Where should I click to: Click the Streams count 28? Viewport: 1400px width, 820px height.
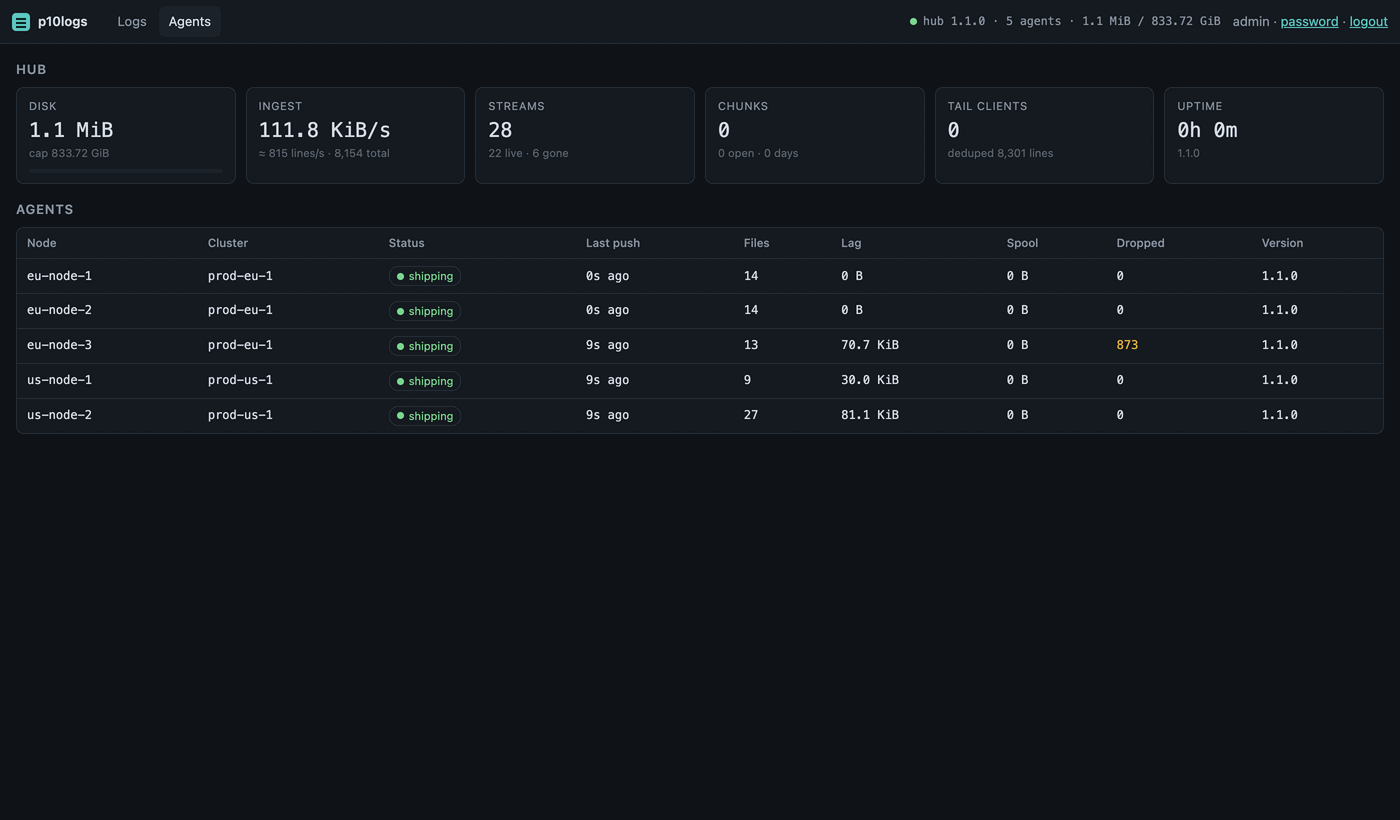click(500, 130)
